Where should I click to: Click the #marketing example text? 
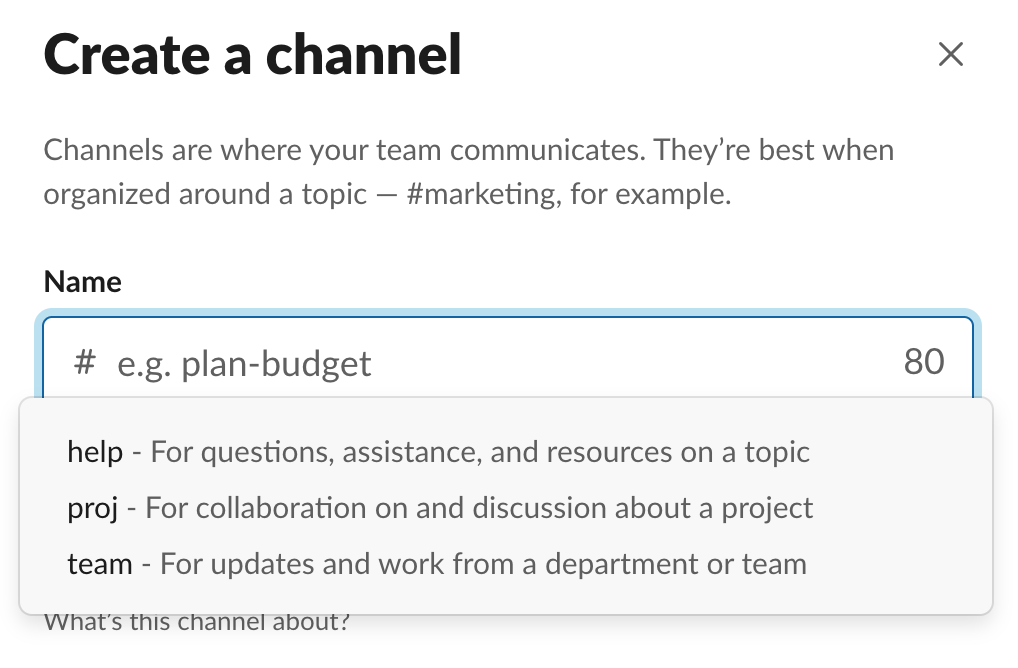(484, 193)
